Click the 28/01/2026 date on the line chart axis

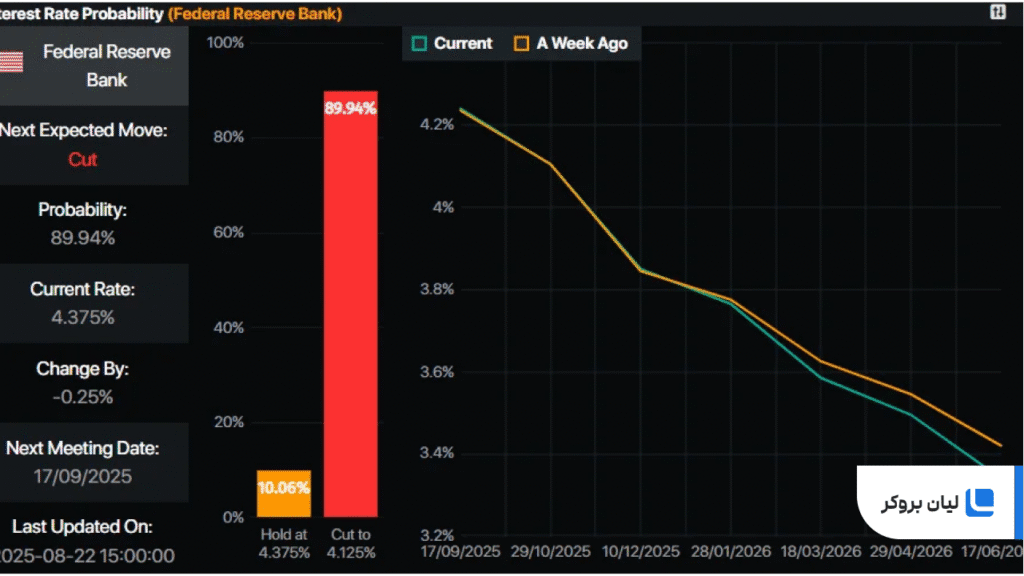click(731, 552)
